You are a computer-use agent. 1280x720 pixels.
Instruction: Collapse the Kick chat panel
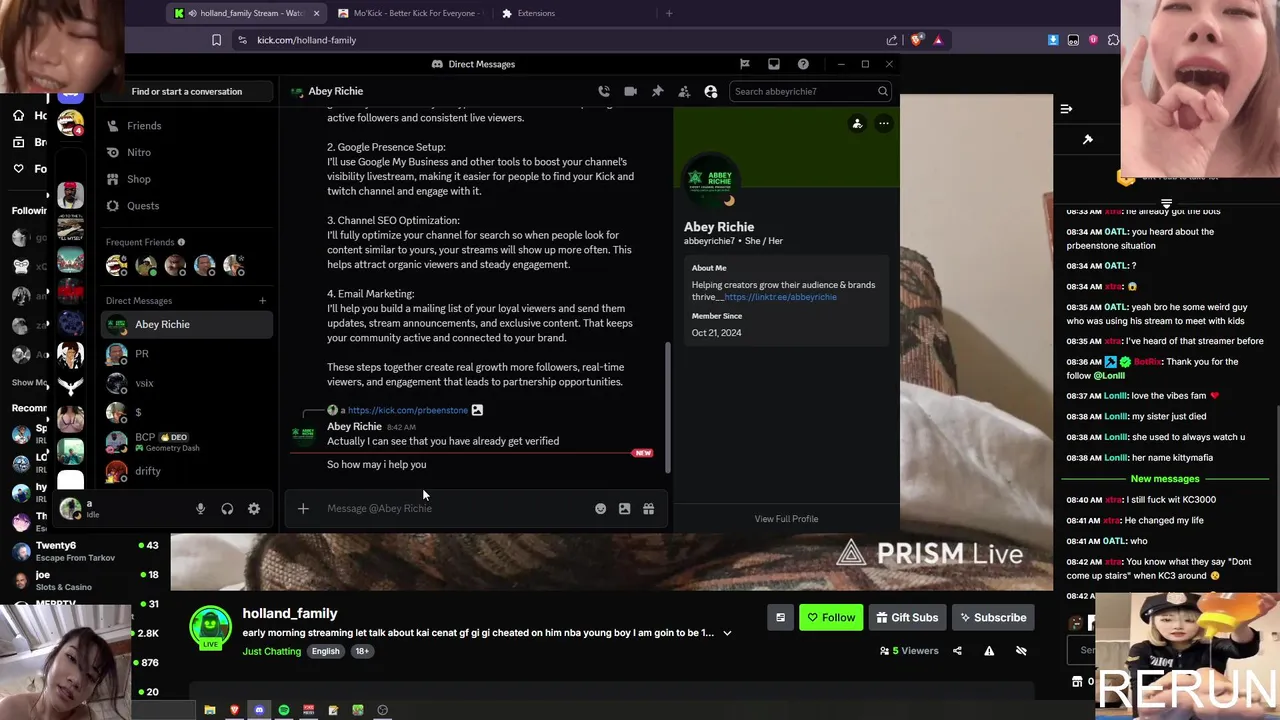[1066, 109]
